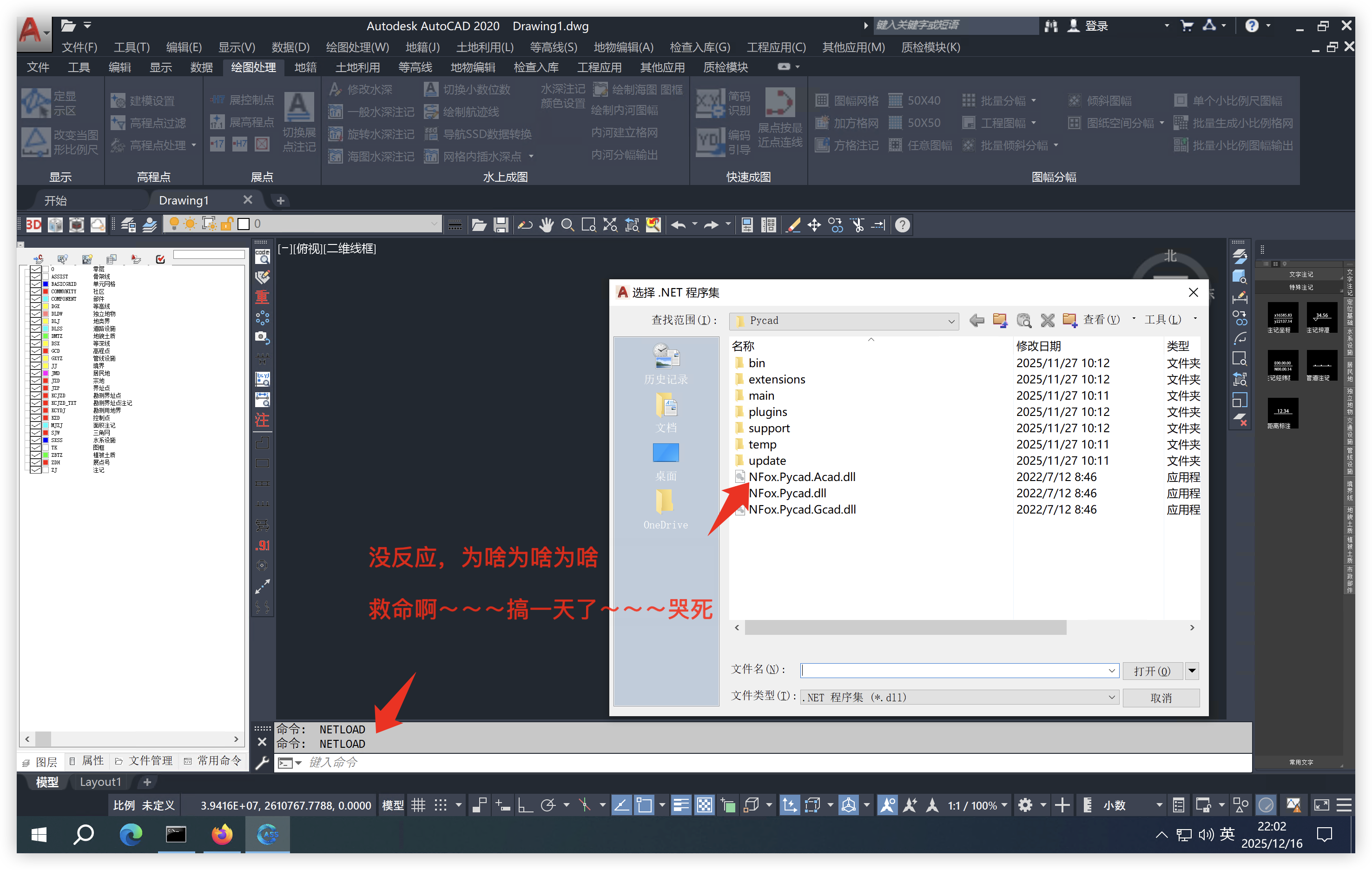The height and width of the screenshot is (870, 1372).
Task: Switch to the 等高线 ribbon tab
Action: (415, 67)
